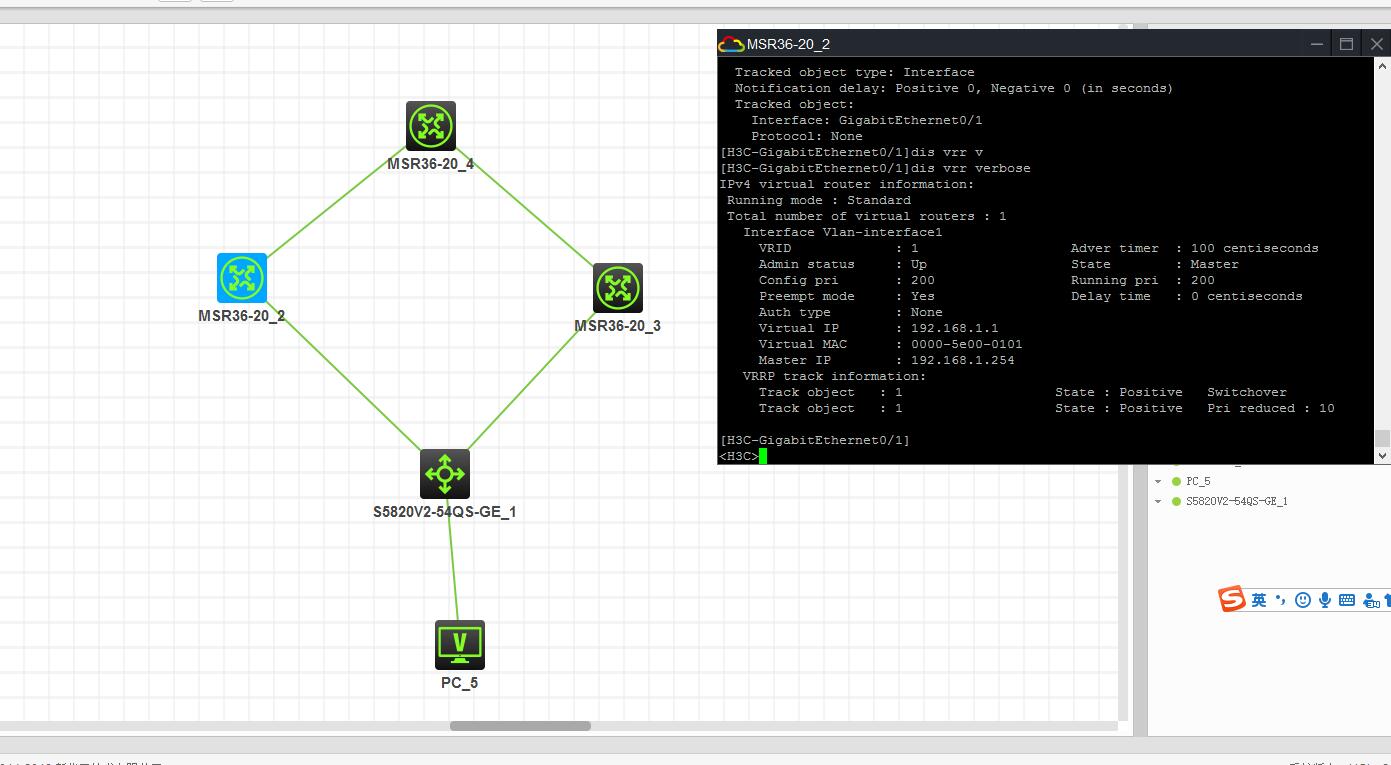Select the PC_5 host icon
This screenshot has width=1391, height=765.
459,645
